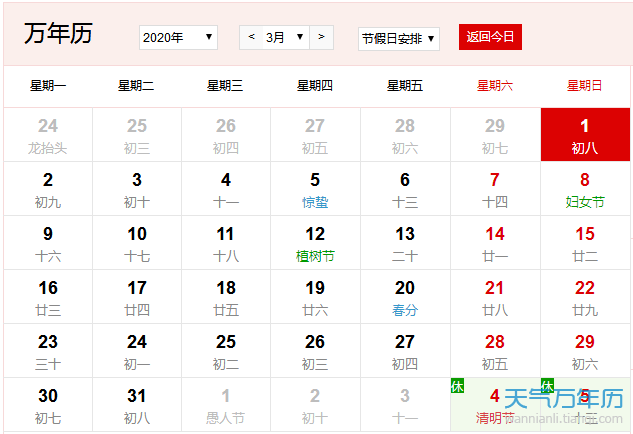Select March 28 初五 in fifth week
The width and height of the screenshot is (633, 434).
click(495, 351)
